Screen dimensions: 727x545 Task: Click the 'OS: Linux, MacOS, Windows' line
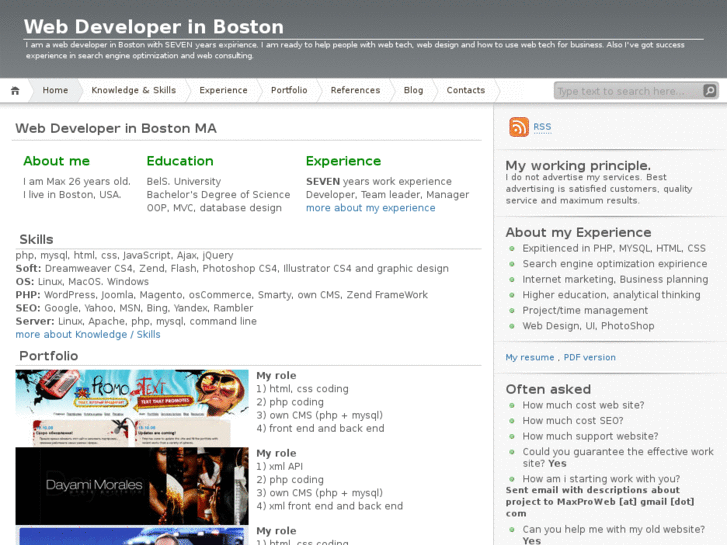tap(82, 282)
